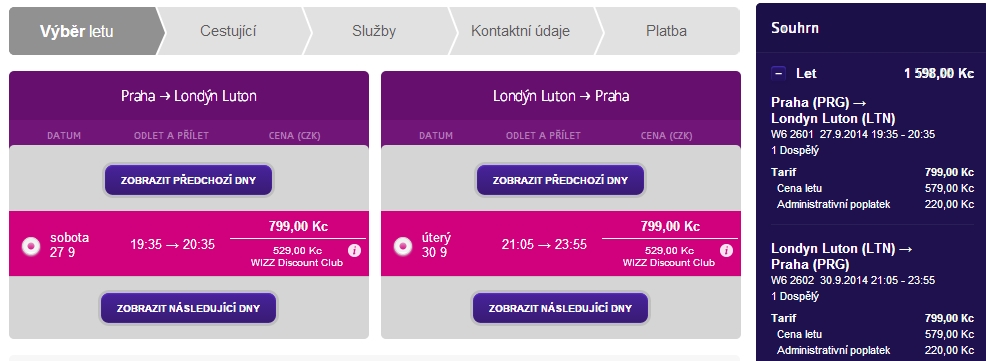The height and width of the screenshot is (361, 986).
Task: Open the Platba step
Action: [x=667, y=31]
